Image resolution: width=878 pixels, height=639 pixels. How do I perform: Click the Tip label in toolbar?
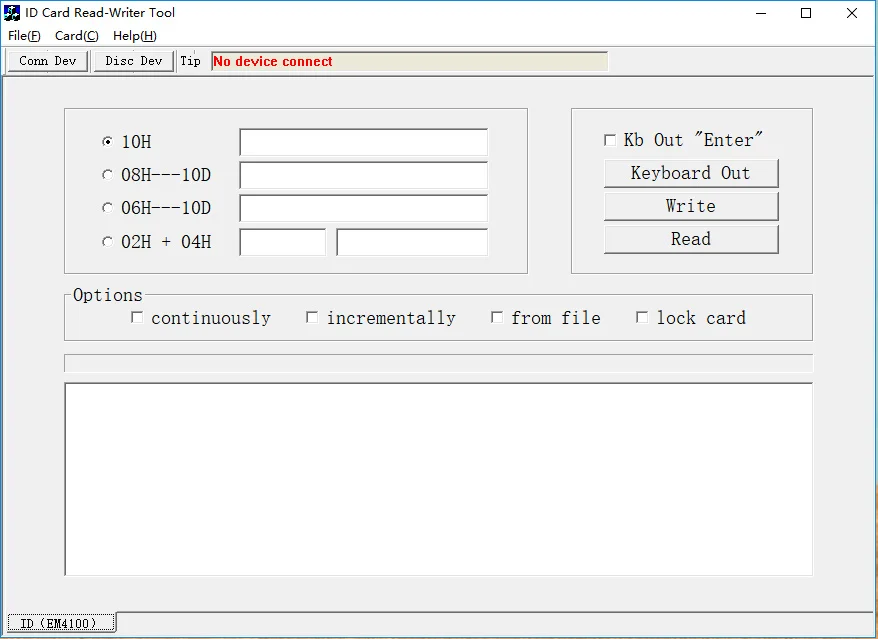pos(190,61)
